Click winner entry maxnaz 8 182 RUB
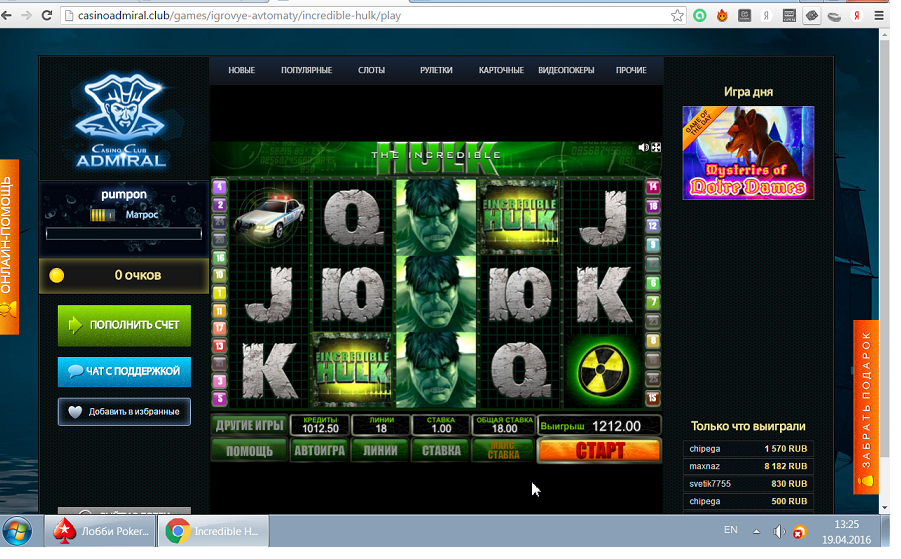 point(748,466)
